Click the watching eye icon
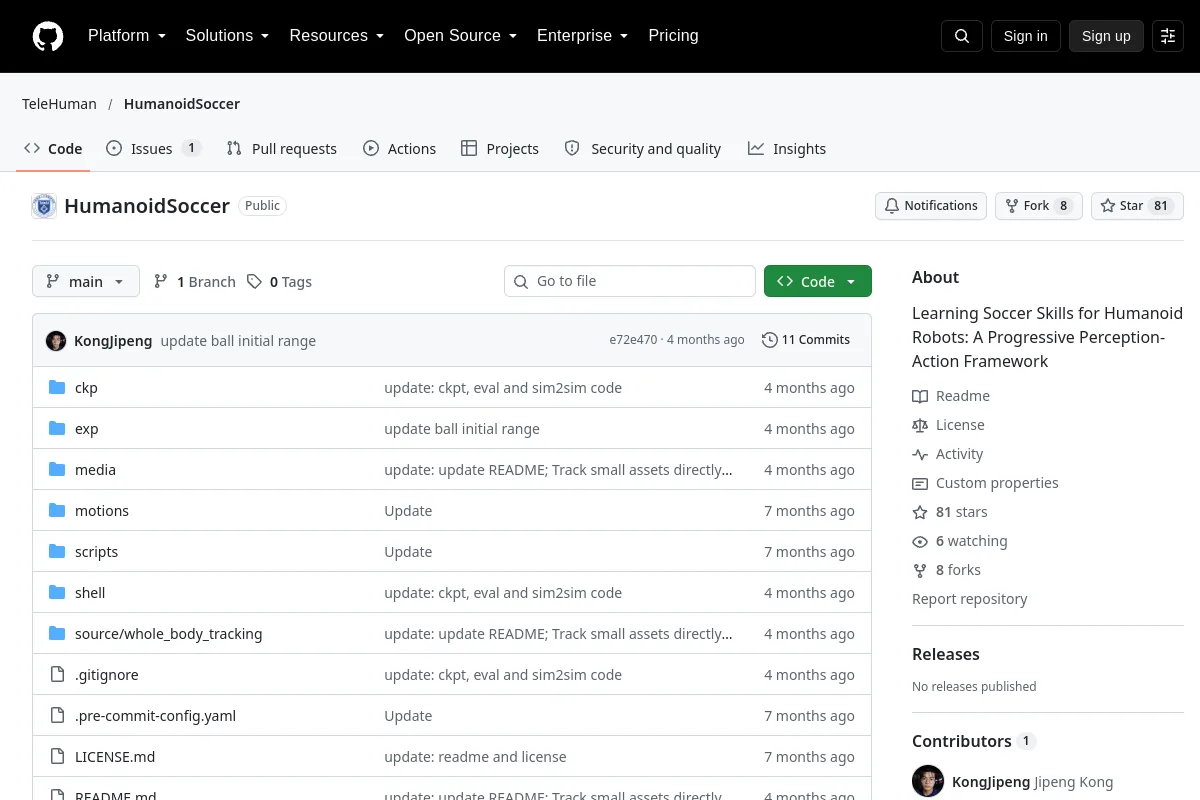The image size is (1200, 800). (x=920, y=542)
